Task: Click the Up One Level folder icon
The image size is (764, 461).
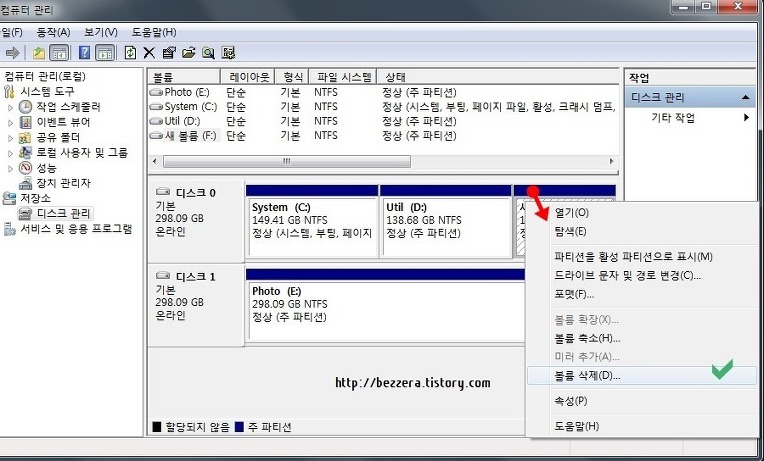Action: 39,53
